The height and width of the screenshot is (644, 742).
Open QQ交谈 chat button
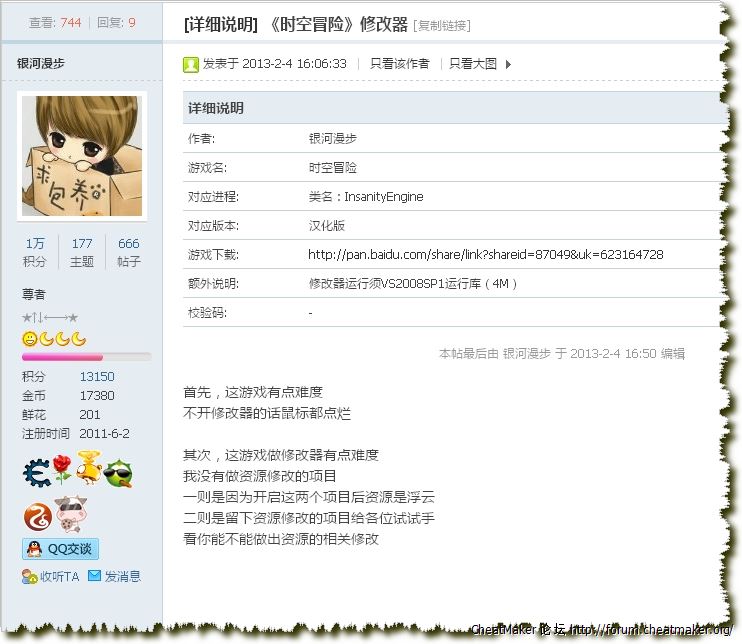60,549
